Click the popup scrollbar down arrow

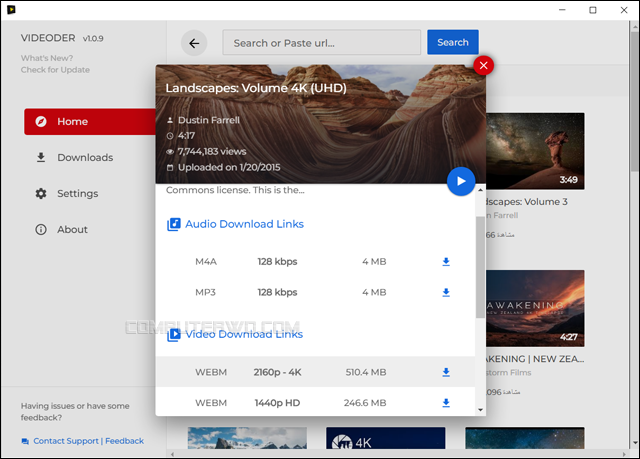(x=480, y=410)
